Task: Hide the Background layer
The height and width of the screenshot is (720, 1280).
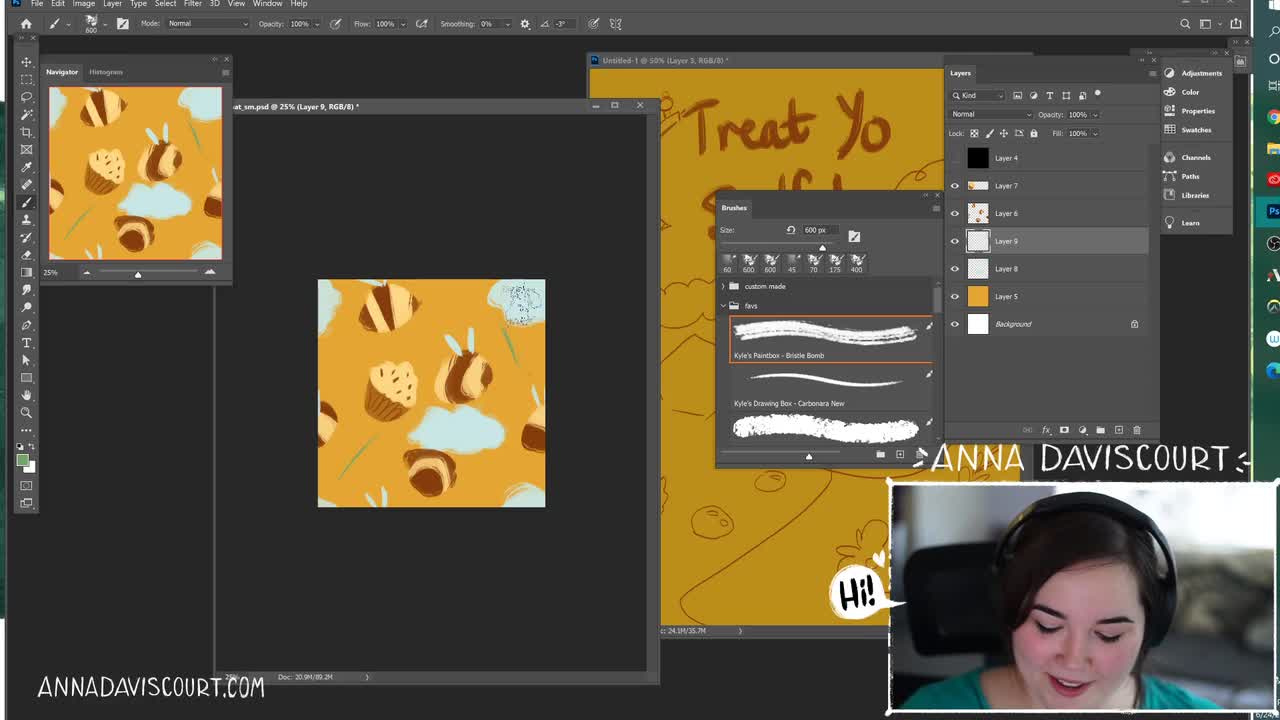Action: coord(955,323)
